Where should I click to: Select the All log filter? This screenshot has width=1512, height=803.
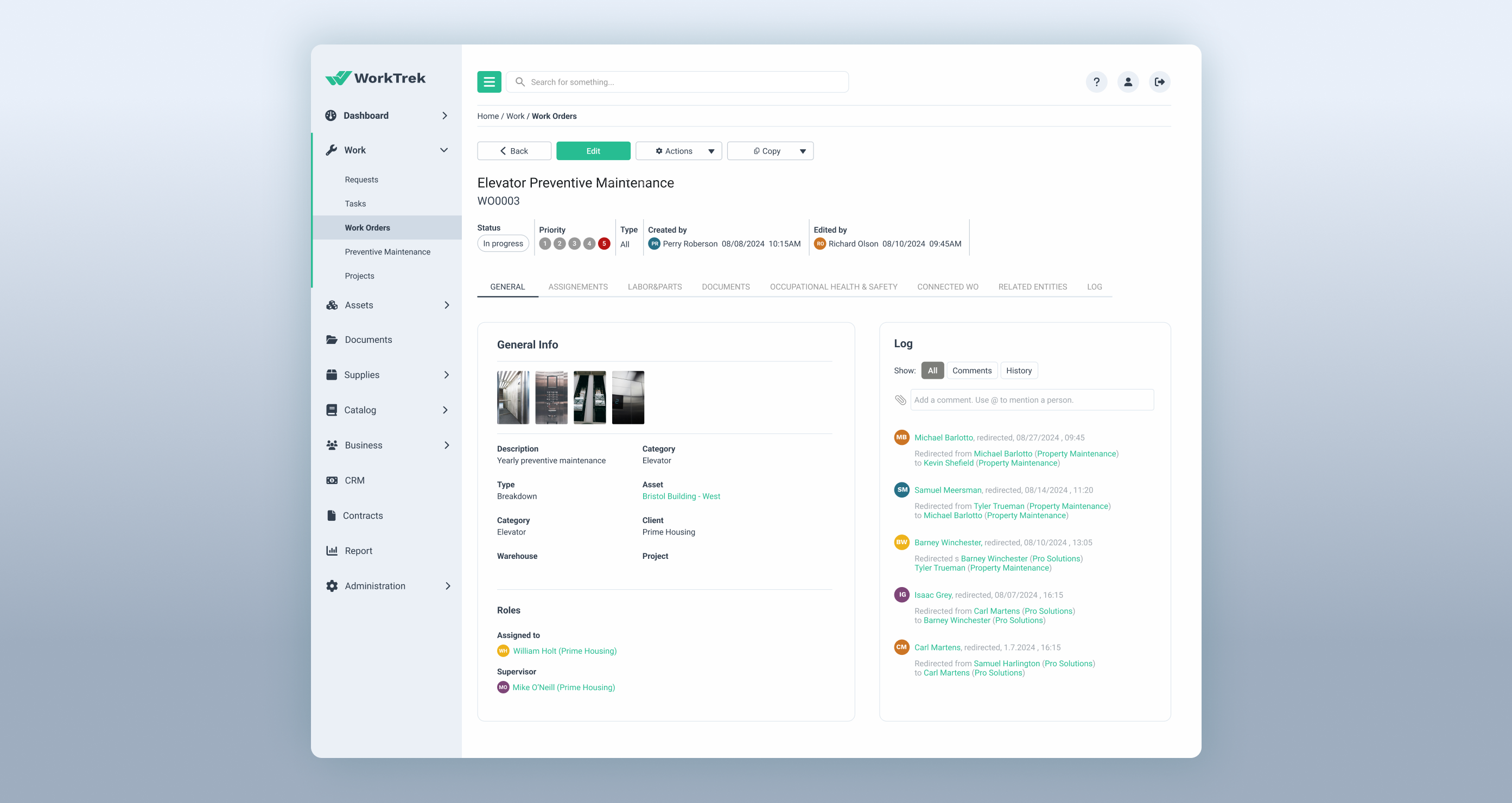pyautogui.click(x=932, y=371)
